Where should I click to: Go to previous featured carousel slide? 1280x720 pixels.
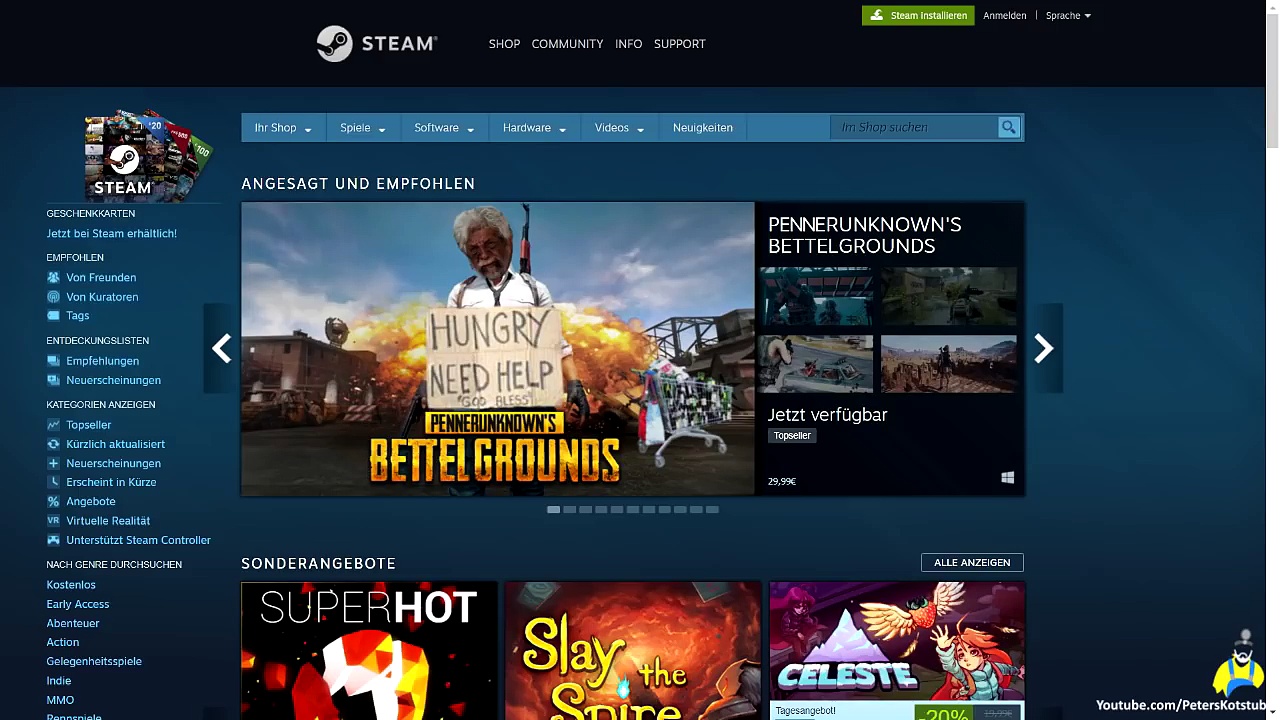[x=222, y=348]
